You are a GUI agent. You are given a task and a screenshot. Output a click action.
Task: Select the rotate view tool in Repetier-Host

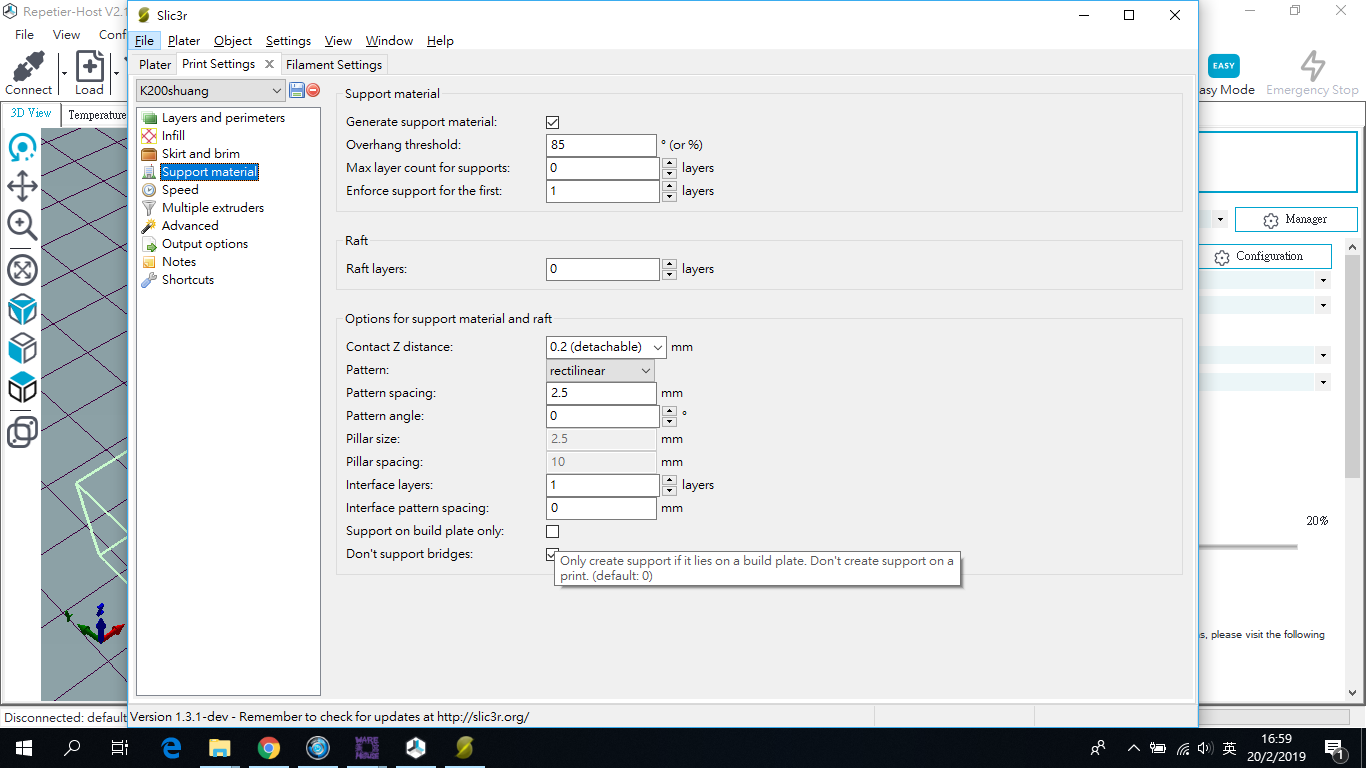point(22,148)
